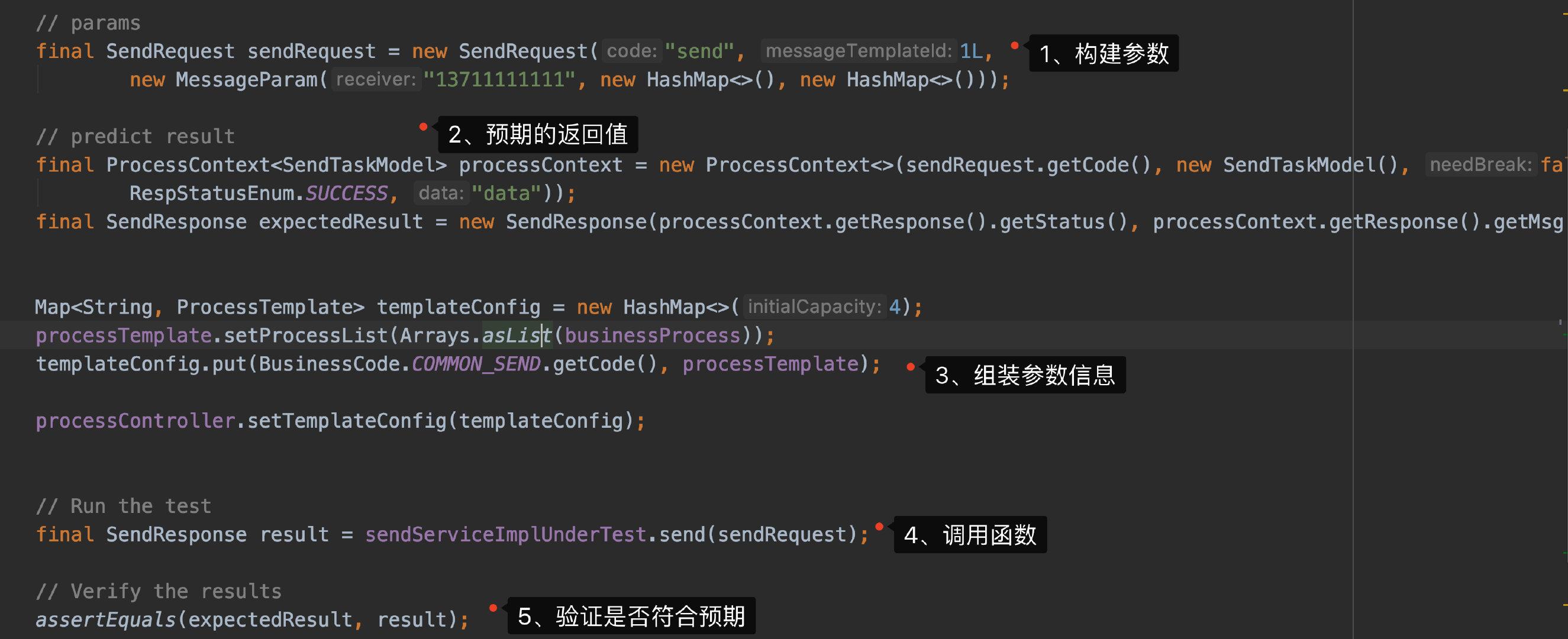Click the red dot beside the 验证是否符合预期 annotation

(493, 608)
